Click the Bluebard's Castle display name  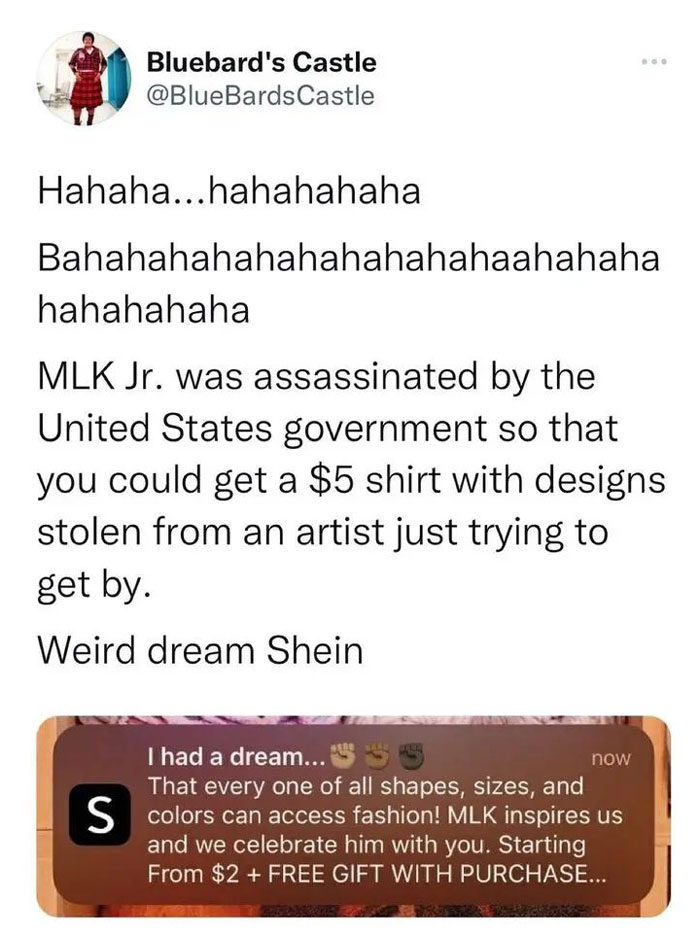261,62
